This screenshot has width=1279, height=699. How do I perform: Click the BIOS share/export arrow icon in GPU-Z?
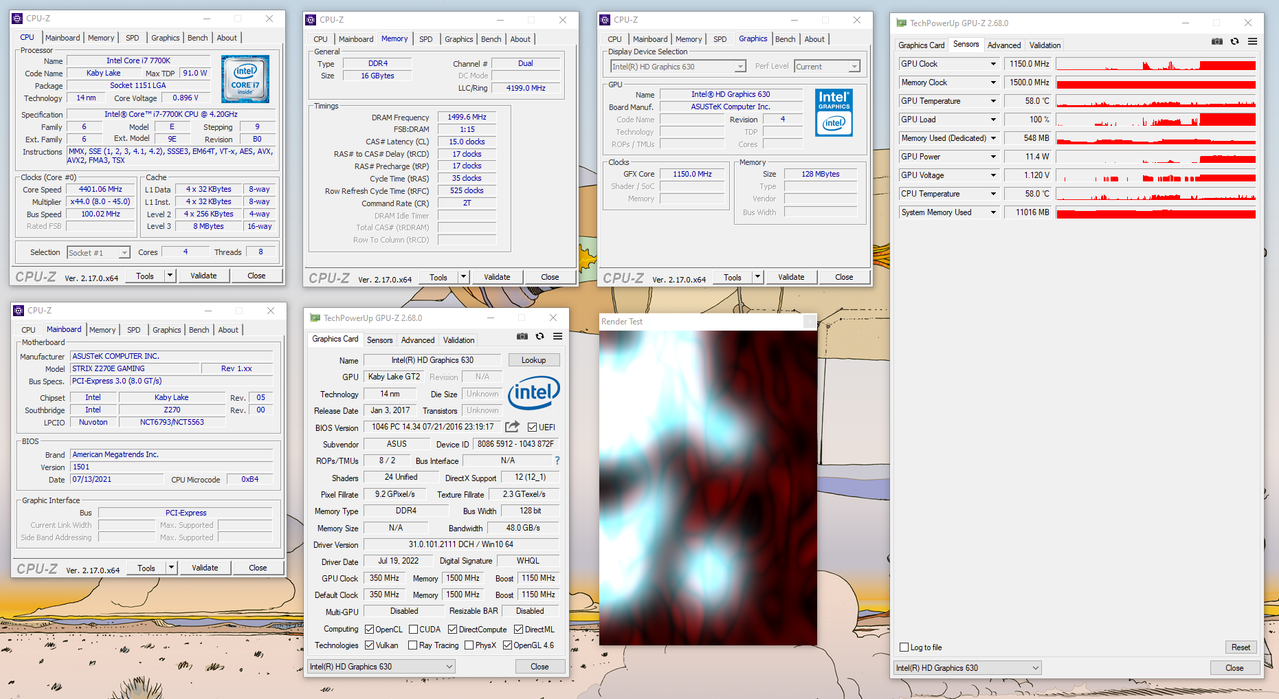pos(512,427)
